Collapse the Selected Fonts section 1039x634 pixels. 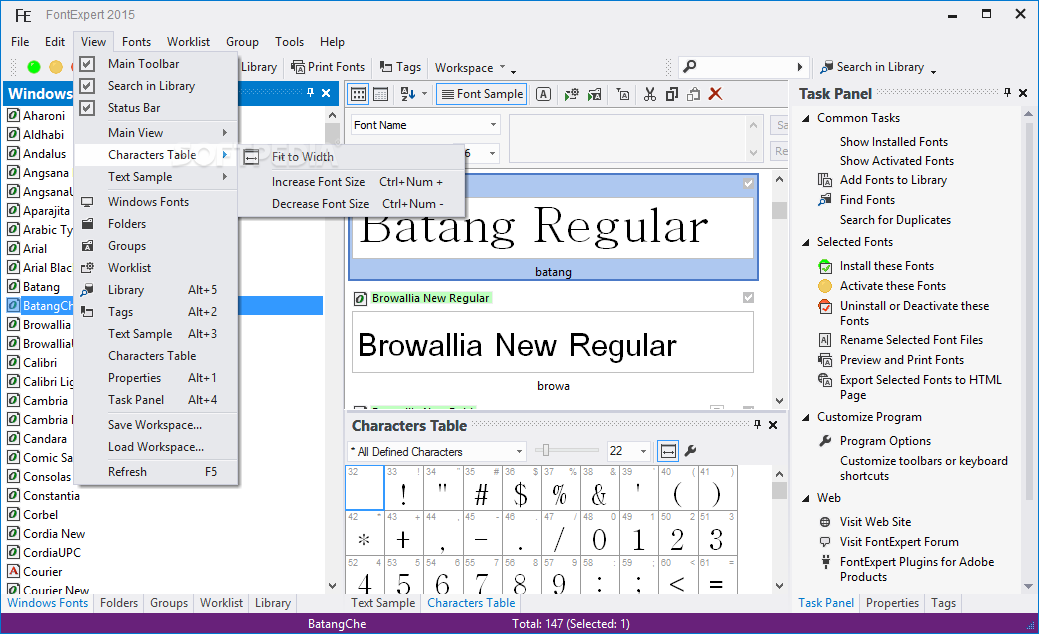pyautogui.click(x=806, y=242)
